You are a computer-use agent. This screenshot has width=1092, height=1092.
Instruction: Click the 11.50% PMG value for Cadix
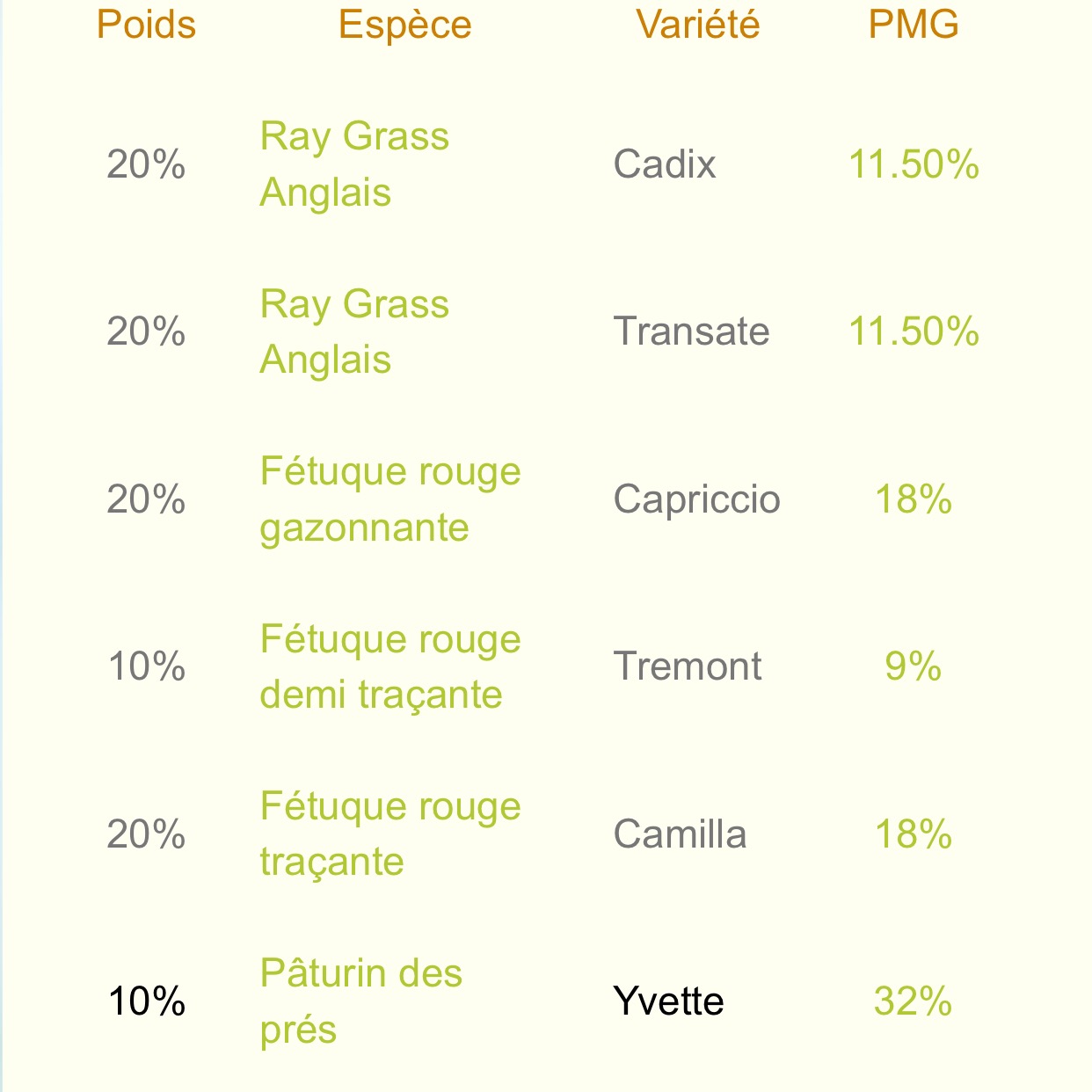click(x=914, y=164)
